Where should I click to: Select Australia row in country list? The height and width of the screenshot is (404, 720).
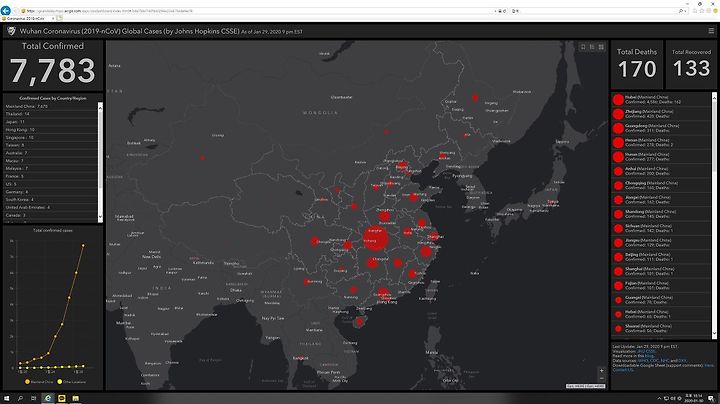[x=51, y=153]
